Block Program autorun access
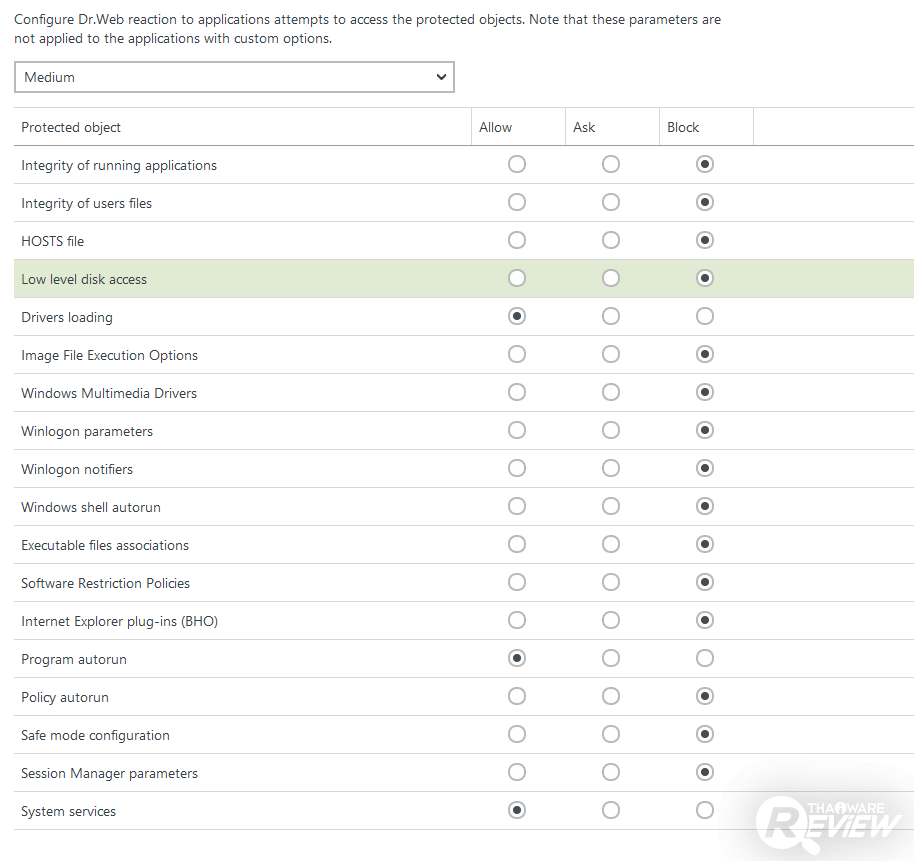Image resolution: width=914 pixels, height=861 pixels. point(705,658)
